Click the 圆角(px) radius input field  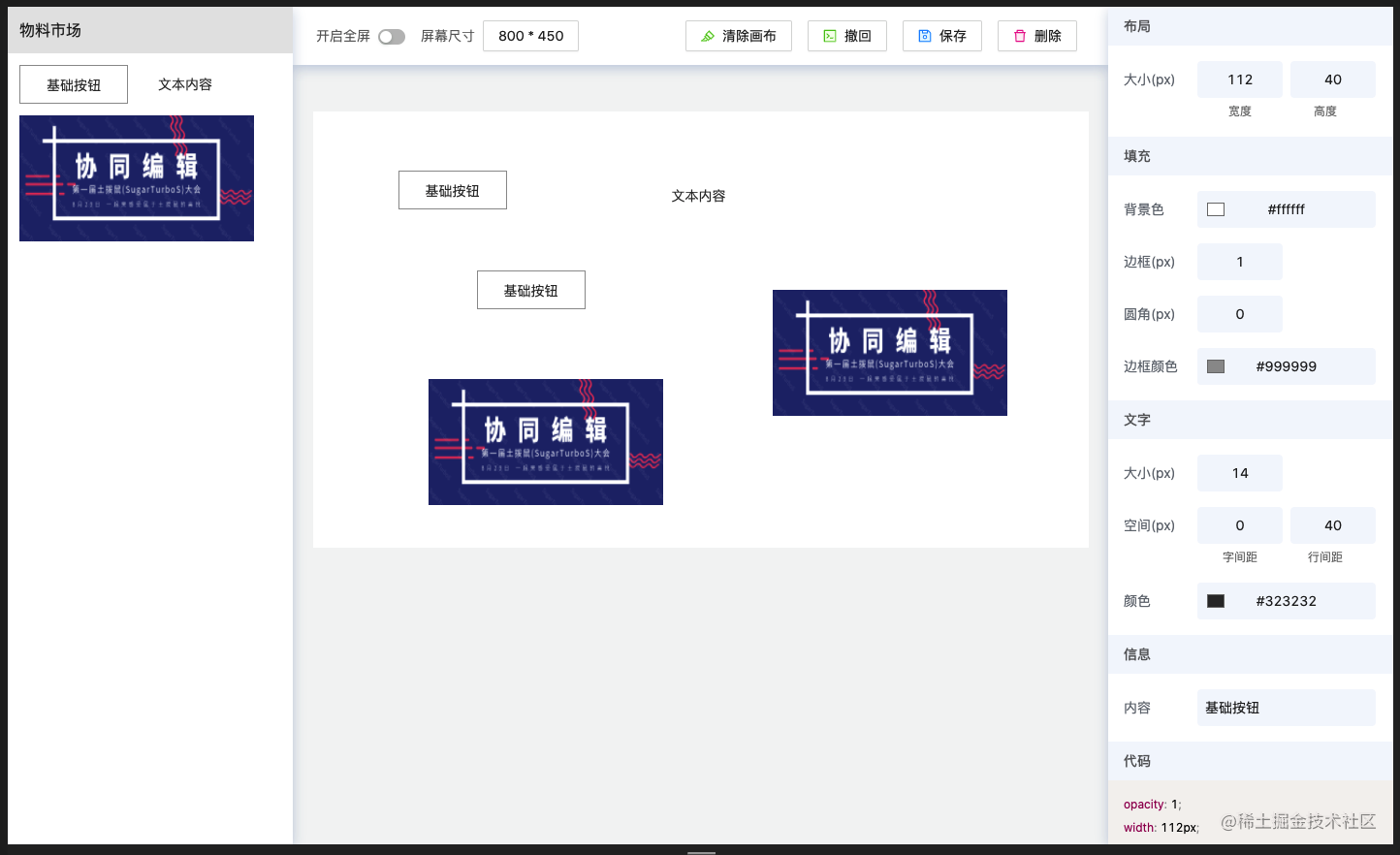click(x=1240, y=314)
